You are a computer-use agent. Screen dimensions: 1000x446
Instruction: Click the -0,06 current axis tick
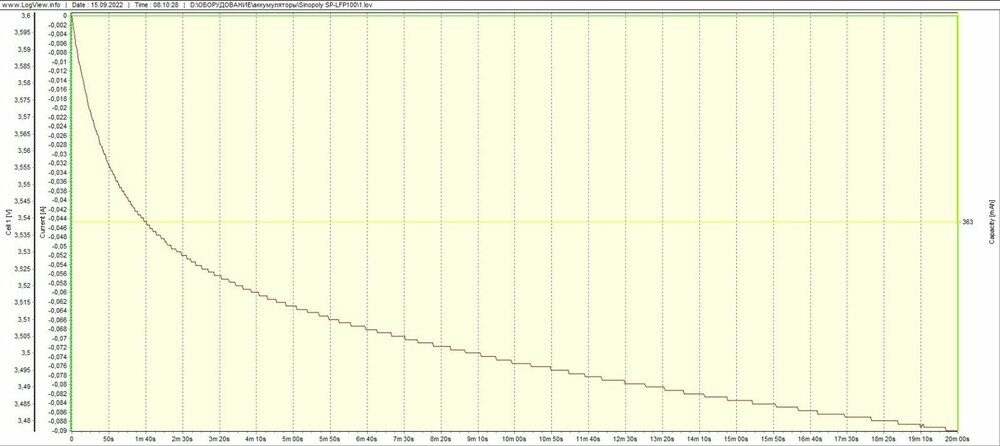(x=59, y=292)
